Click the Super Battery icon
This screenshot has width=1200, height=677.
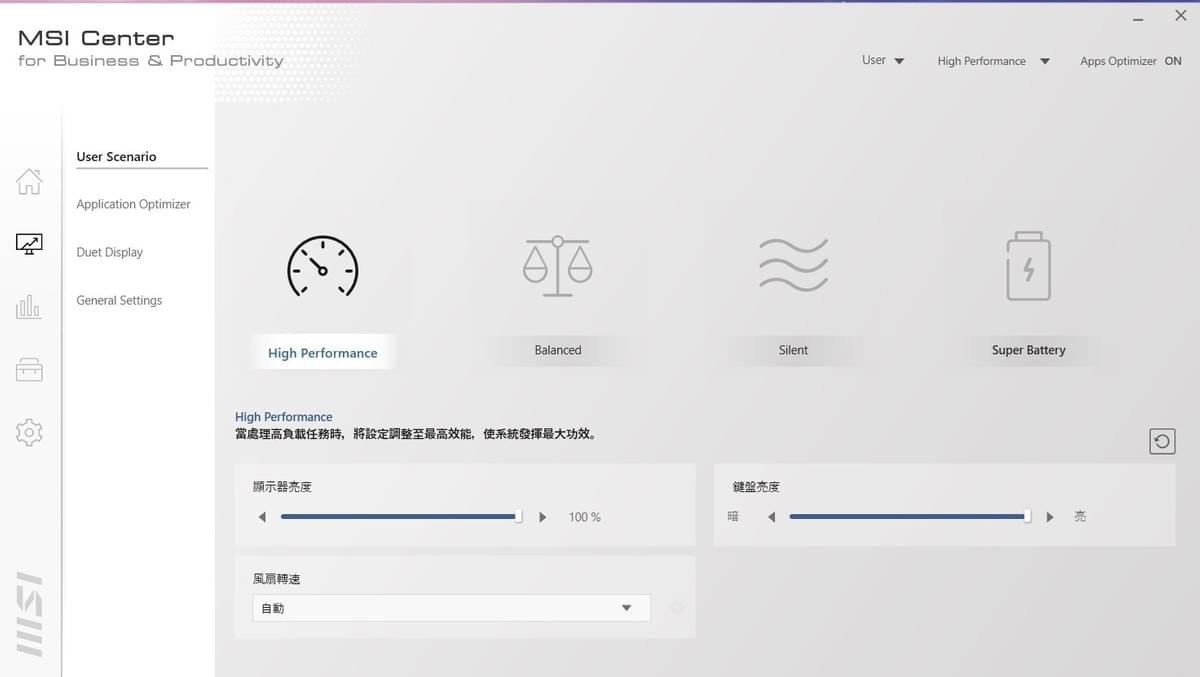[x=1028, y=266]
